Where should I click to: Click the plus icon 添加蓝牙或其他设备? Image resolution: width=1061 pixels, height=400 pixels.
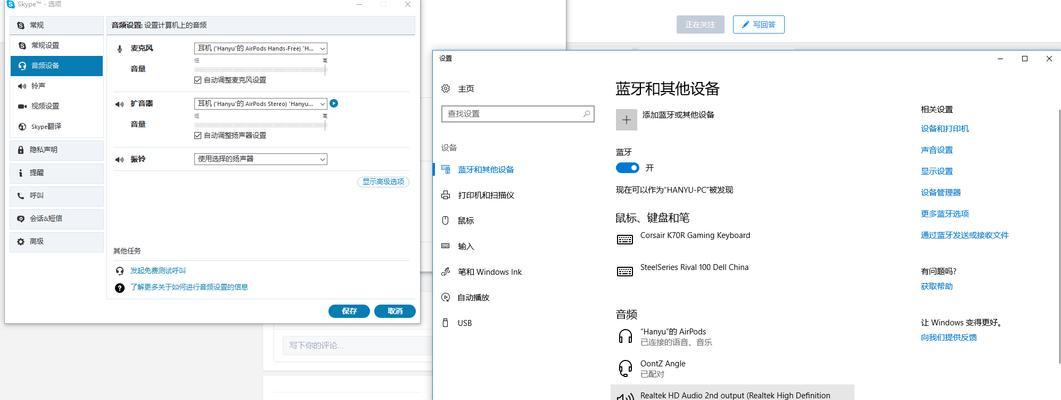click(x=627, y=120)
